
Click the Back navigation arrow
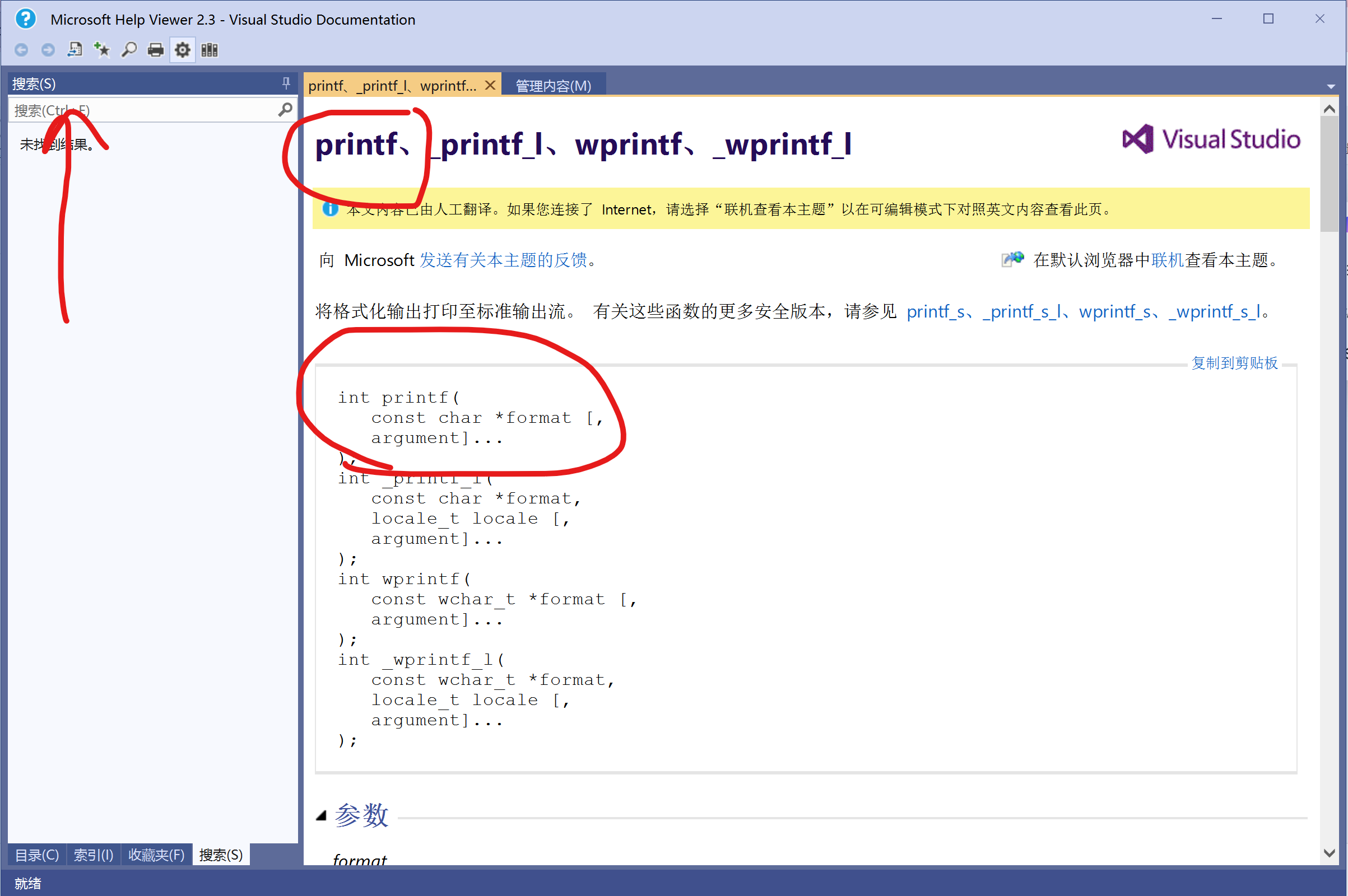21,50
